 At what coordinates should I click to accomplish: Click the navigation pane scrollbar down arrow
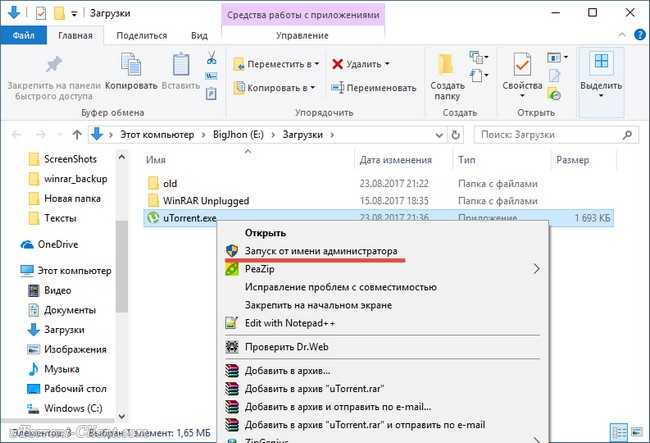click(x=121, y=416)
